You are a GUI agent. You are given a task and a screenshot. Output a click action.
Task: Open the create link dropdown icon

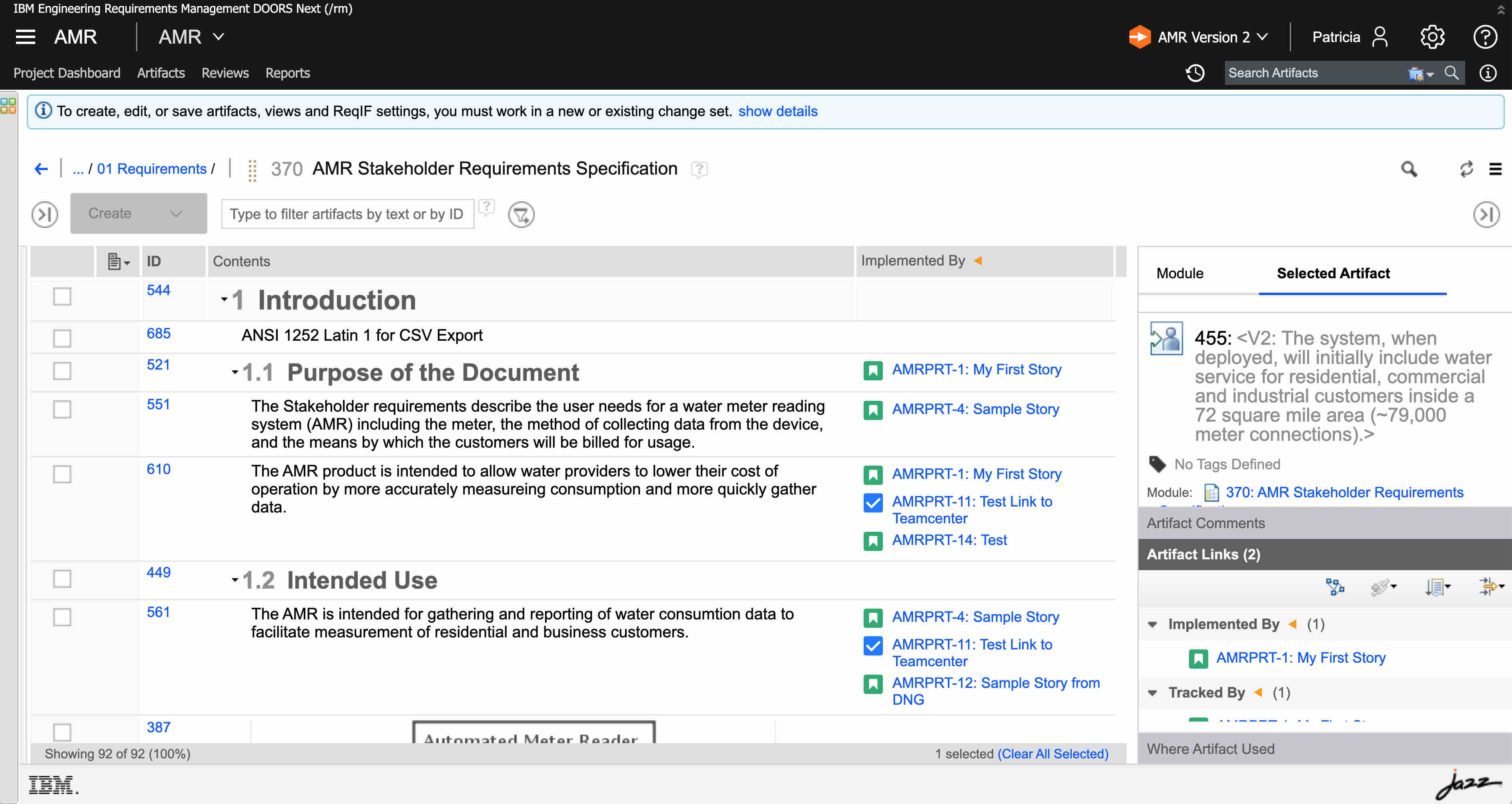[1384, 586]
